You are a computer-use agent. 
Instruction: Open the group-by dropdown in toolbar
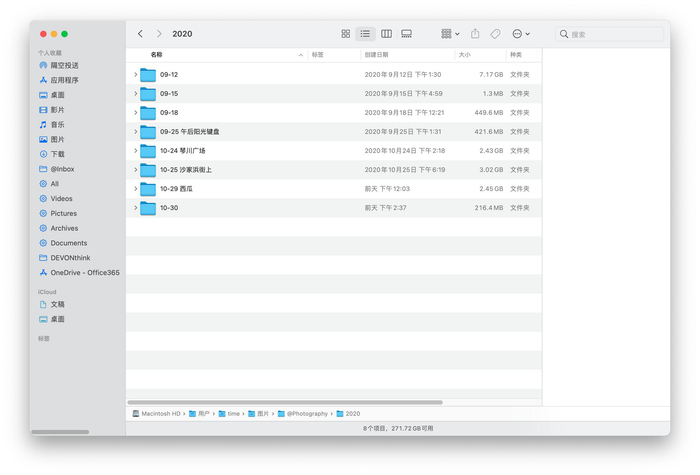tap(450, 34)
